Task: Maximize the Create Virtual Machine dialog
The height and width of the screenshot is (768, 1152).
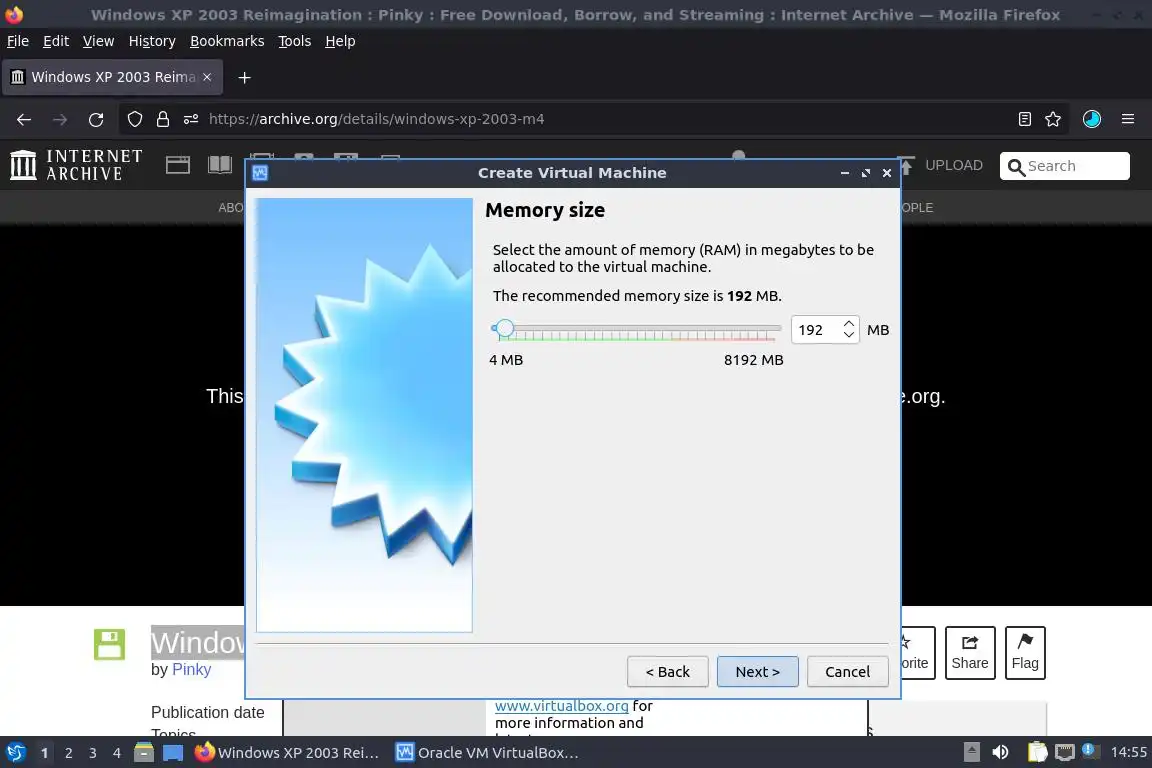Action: pos(866,173)
